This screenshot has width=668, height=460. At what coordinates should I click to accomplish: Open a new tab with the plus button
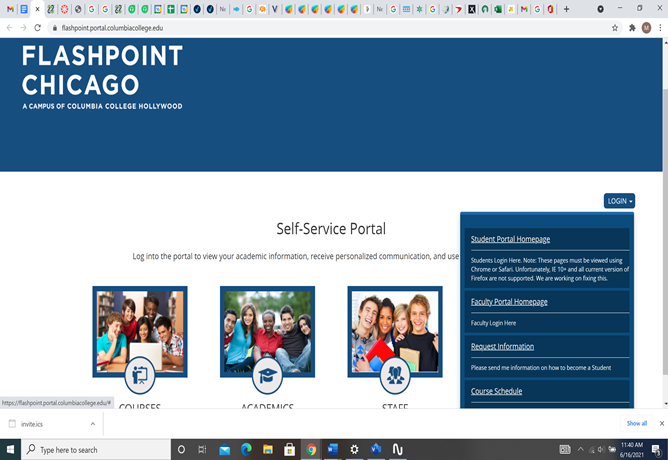(x=566, y=9)
